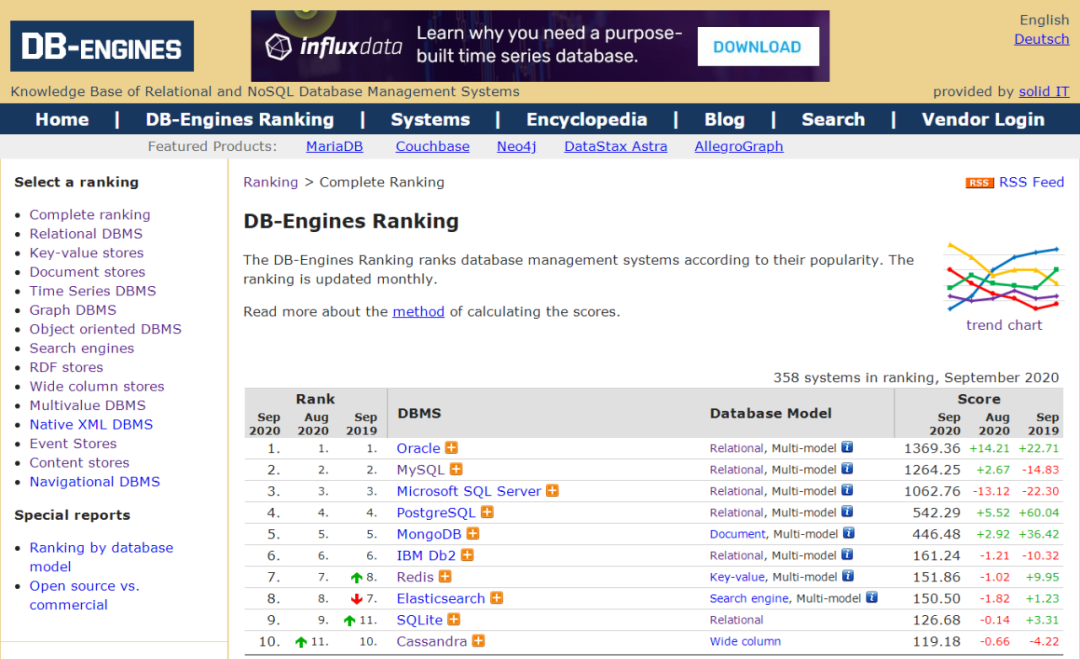Click the RSS Feed icon
The height and width of the screenshot is (659, 1080).
[979, 182]
